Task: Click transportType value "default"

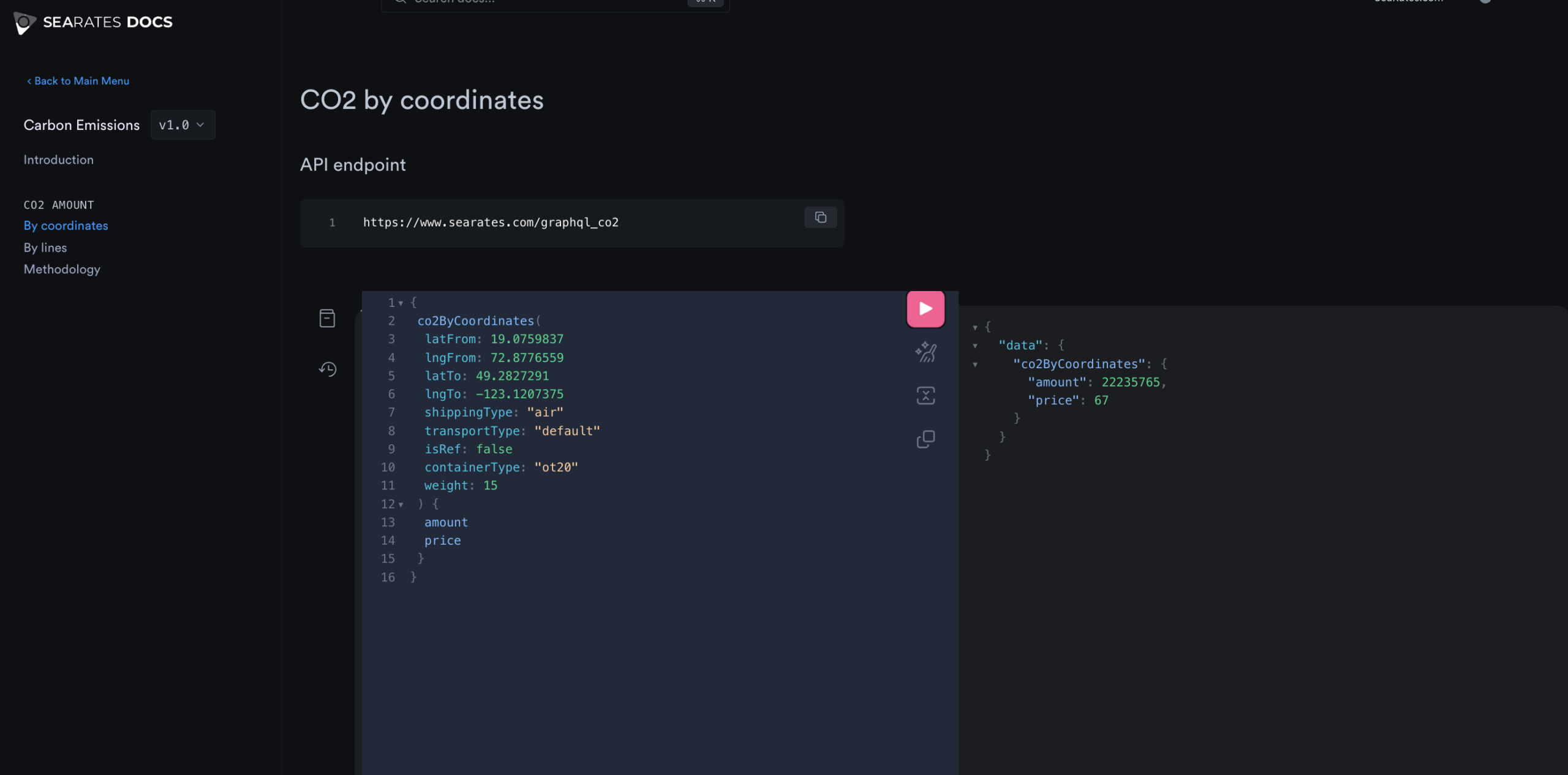Action: 567,431
